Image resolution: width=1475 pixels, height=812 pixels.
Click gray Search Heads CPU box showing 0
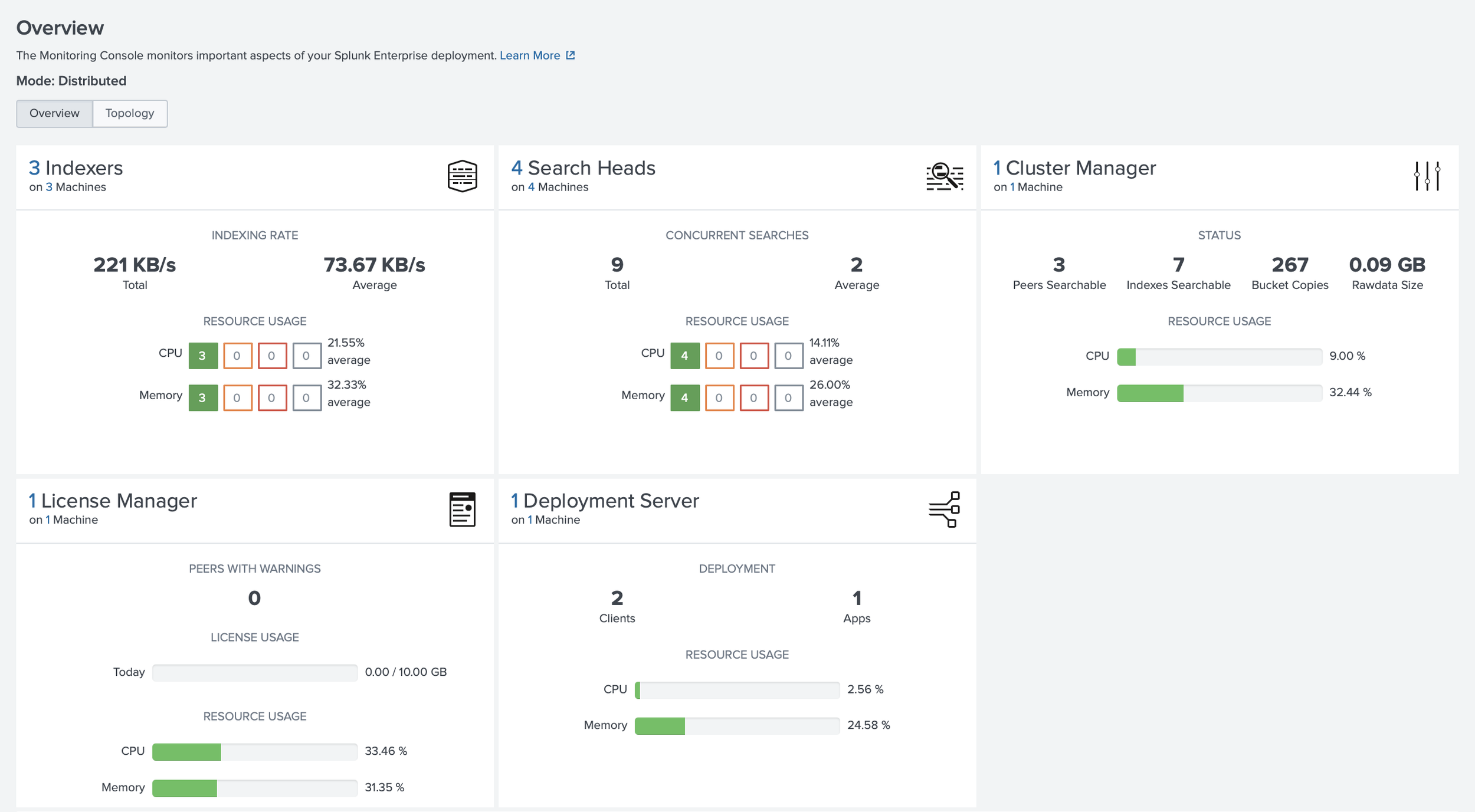pyautogui.click(x=789, y=356)
